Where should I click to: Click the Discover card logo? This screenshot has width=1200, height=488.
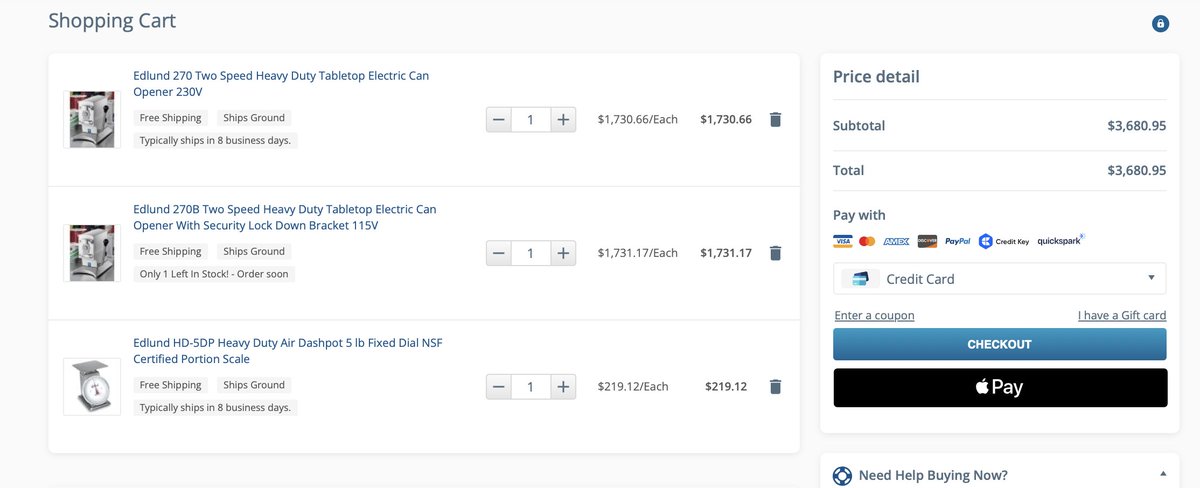[927, 241]
